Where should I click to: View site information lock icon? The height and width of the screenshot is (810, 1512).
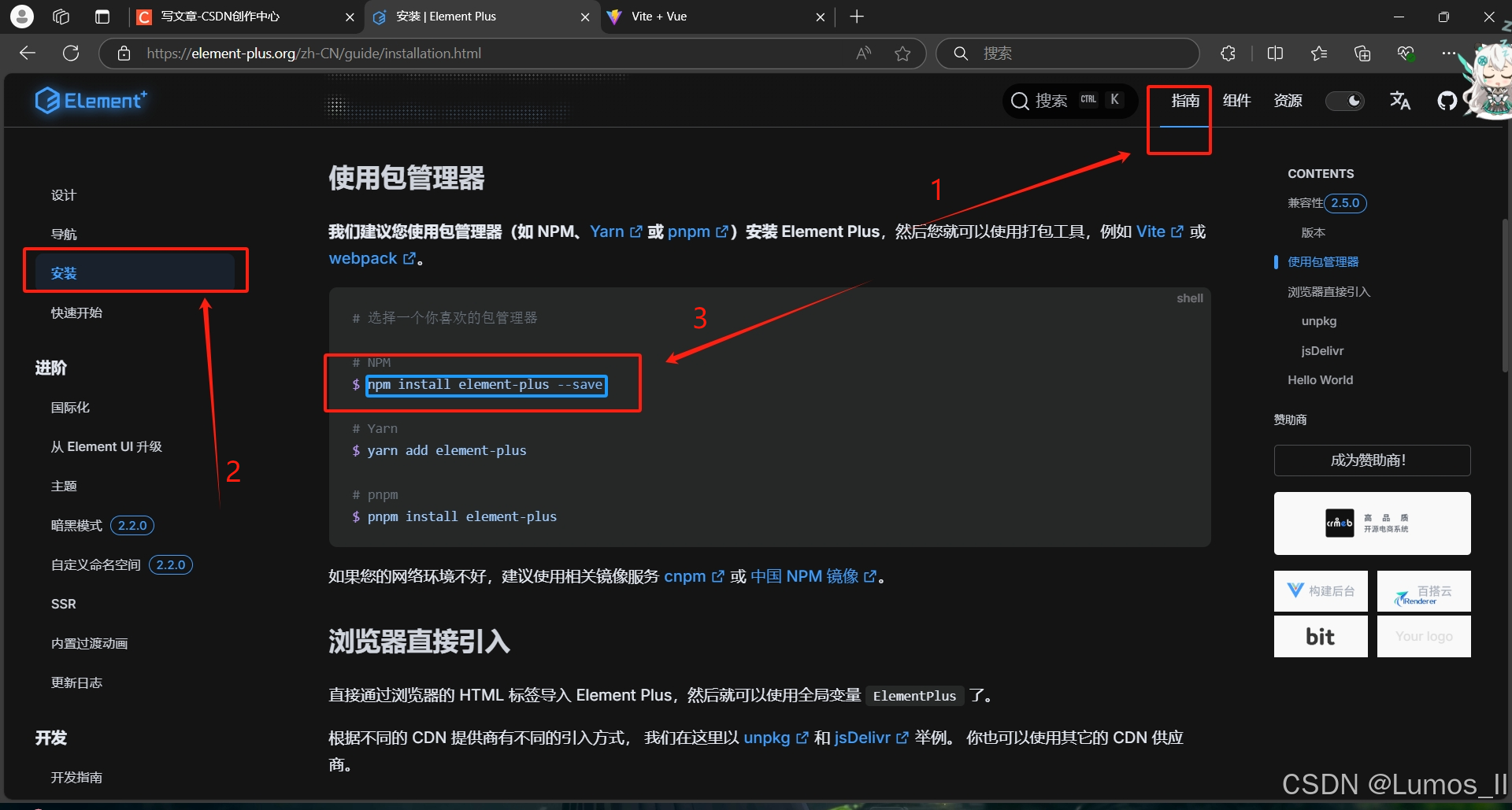[x=124, y=53]
